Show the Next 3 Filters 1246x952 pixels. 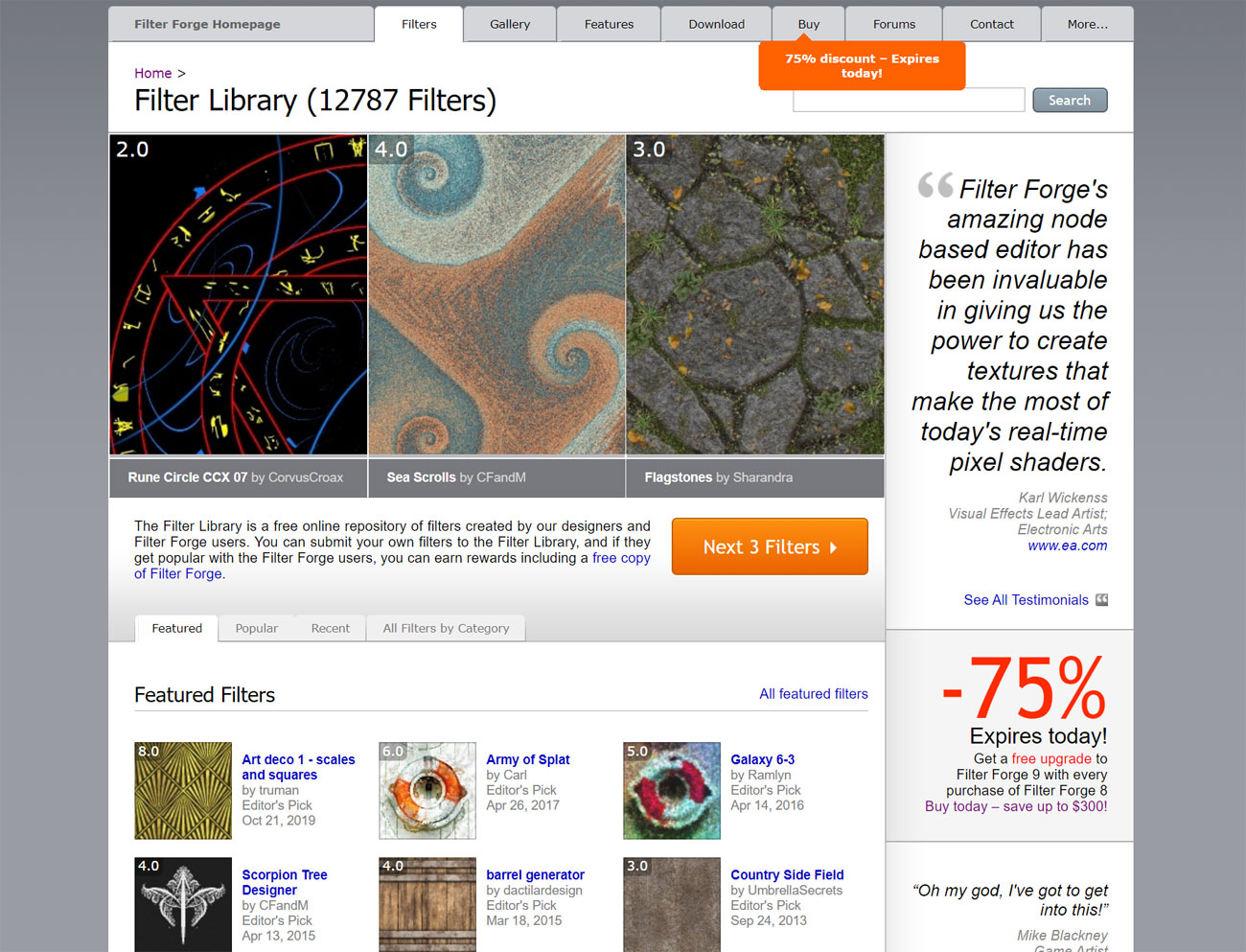[x=770, y=546]
